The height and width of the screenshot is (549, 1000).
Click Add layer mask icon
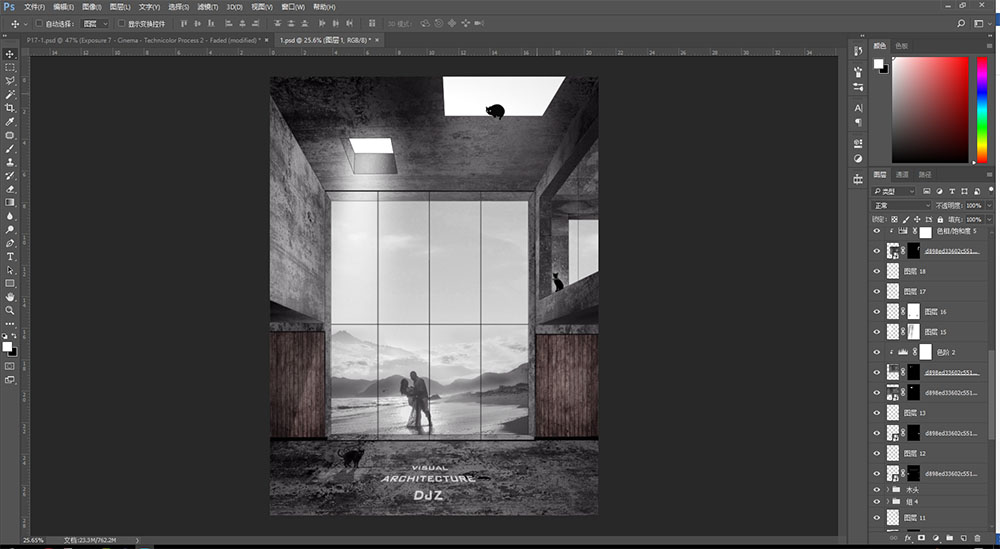tap(922, 538)
